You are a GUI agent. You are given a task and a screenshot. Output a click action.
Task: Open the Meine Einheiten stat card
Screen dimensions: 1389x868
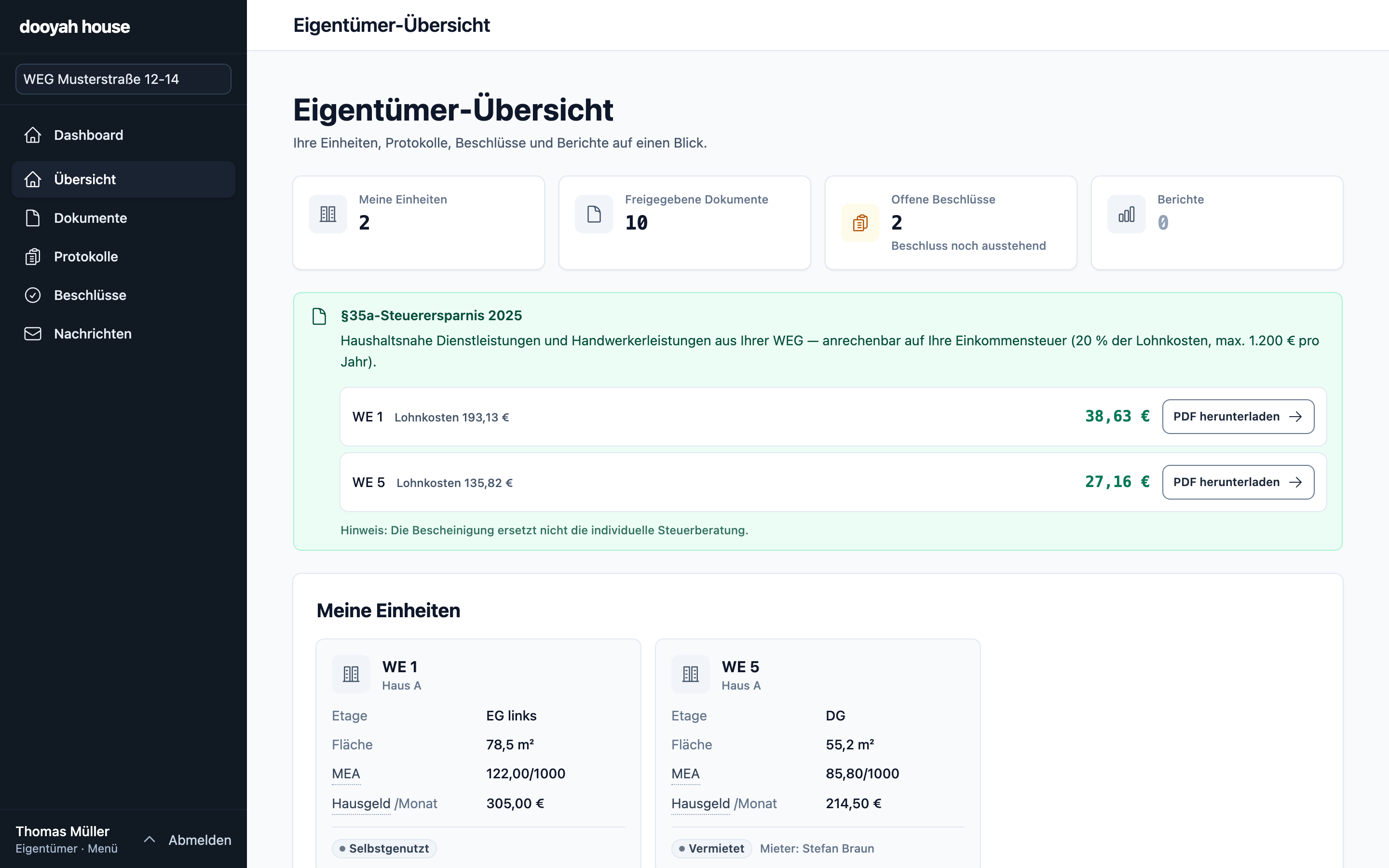(x=419, y=223)
